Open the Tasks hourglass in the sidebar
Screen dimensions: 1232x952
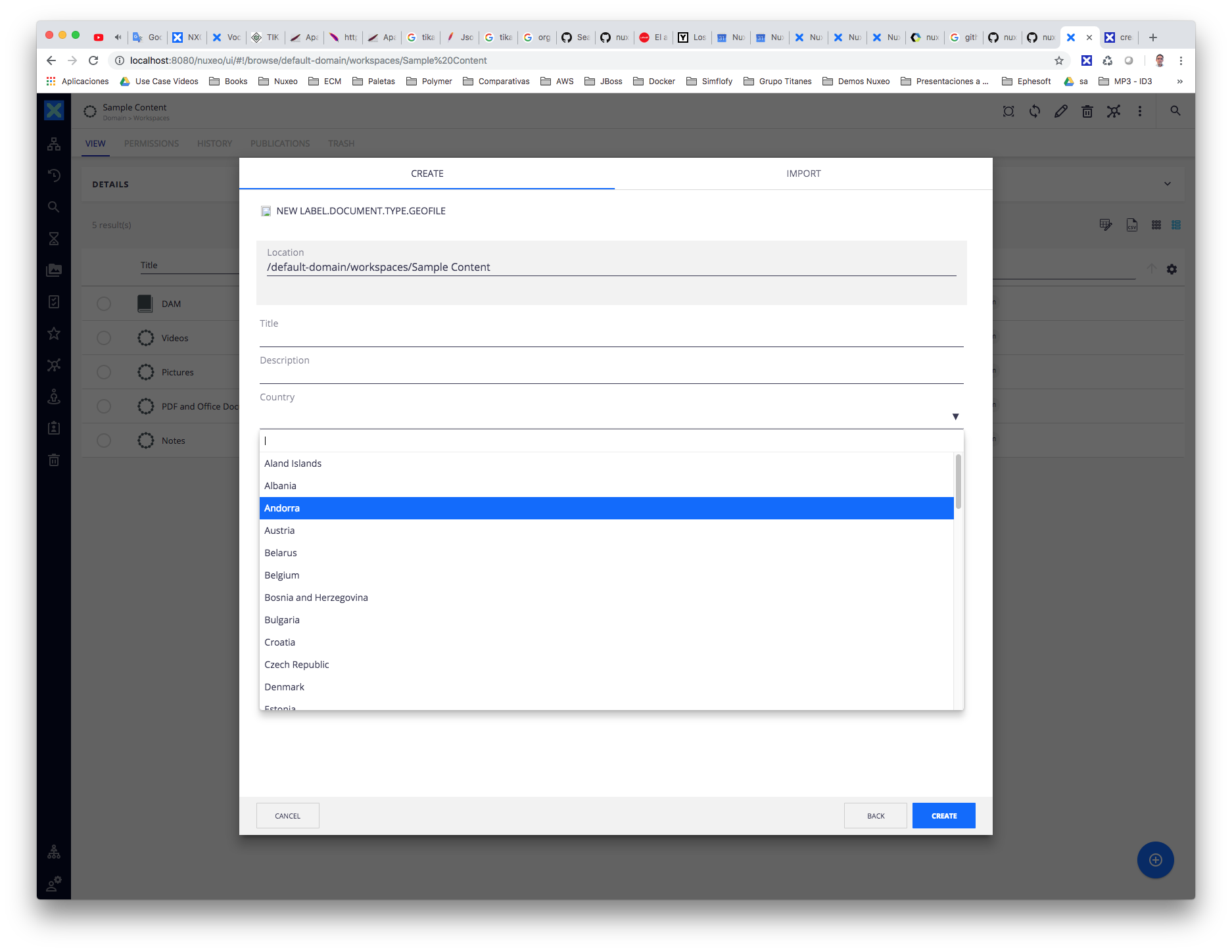[53, 238]
